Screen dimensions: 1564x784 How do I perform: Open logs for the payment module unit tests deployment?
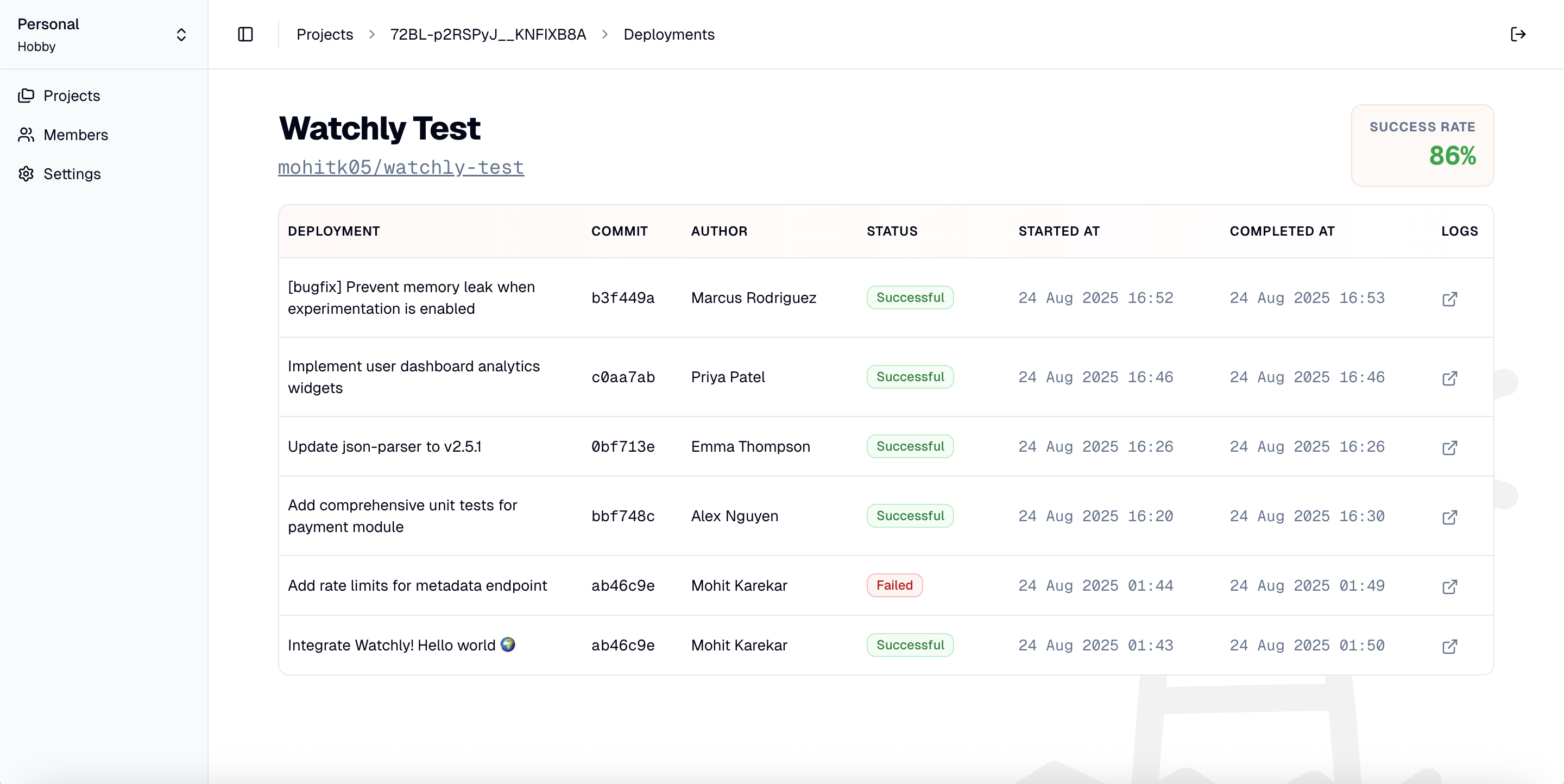coord(1451,517)
